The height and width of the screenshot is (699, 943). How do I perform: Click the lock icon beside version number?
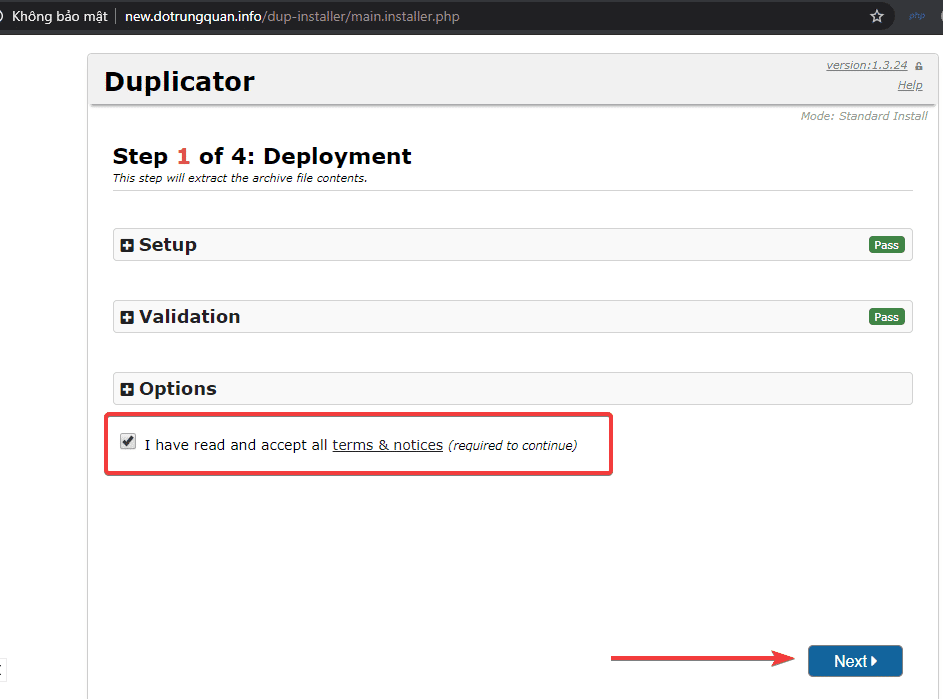coord(919,66)
